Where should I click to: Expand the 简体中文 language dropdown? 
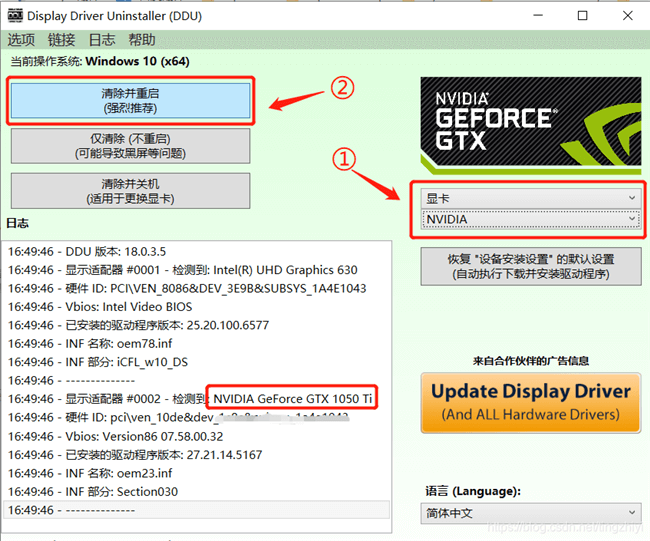coord(530,513)
